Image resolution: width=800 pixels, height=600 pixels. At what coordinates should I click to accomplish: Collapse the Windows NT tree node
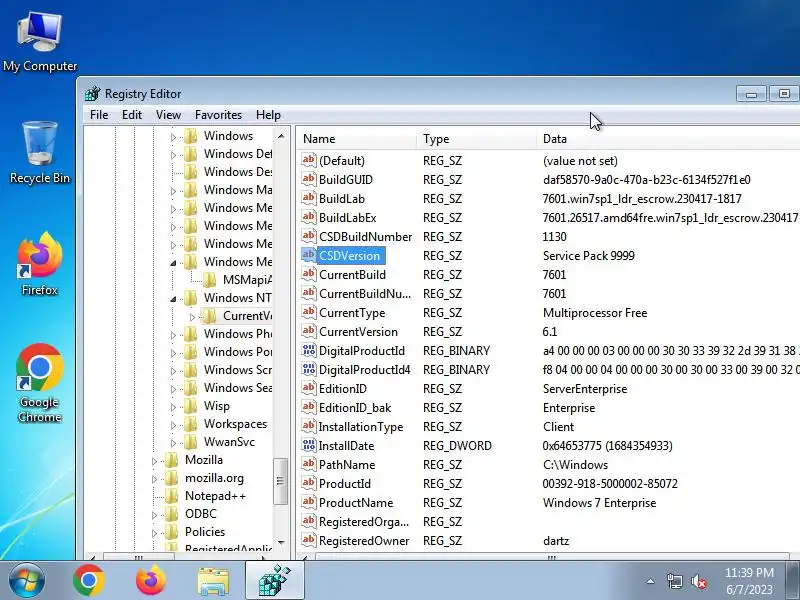click(173, 299)
